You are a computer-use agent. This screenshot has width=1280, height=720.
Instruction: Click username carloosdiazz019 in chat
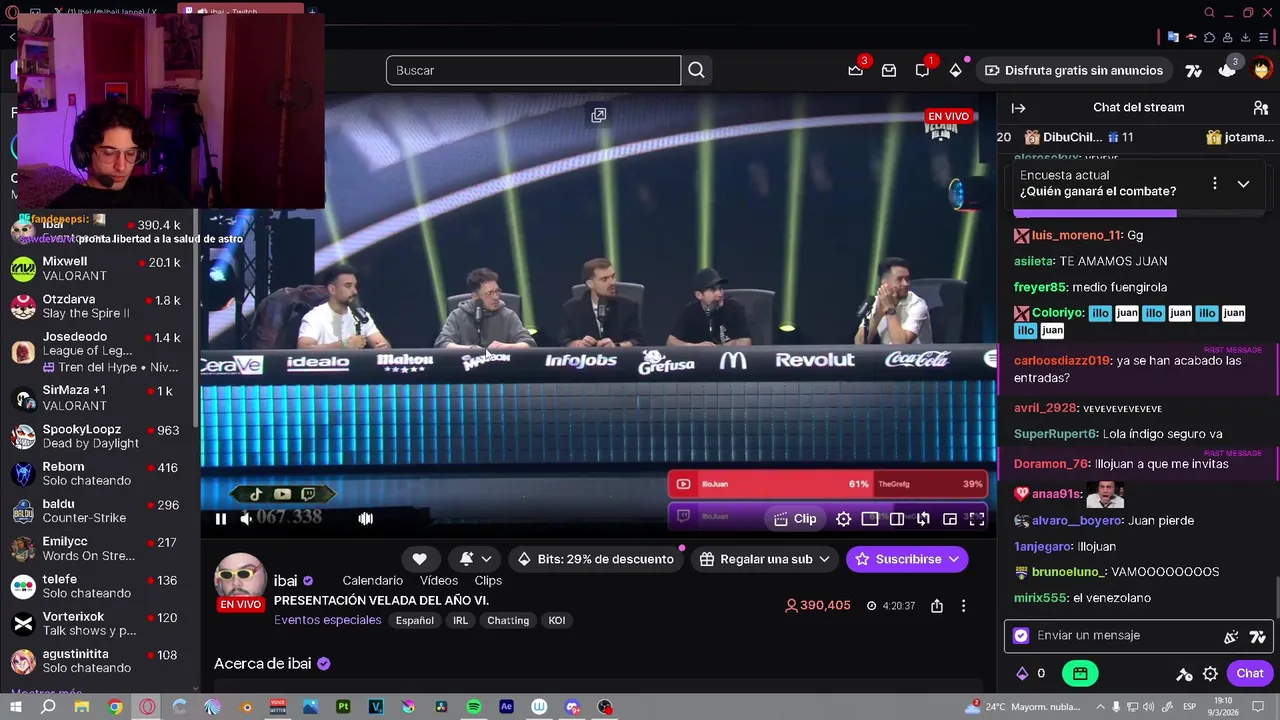click(x=1062, y=361)
